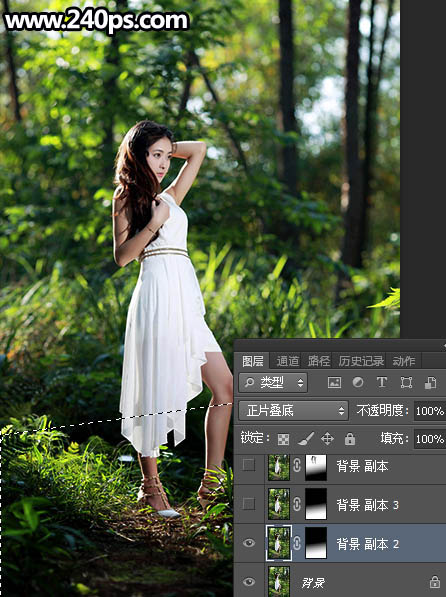Click the lock all padlock icon

[x=350, y=439]
